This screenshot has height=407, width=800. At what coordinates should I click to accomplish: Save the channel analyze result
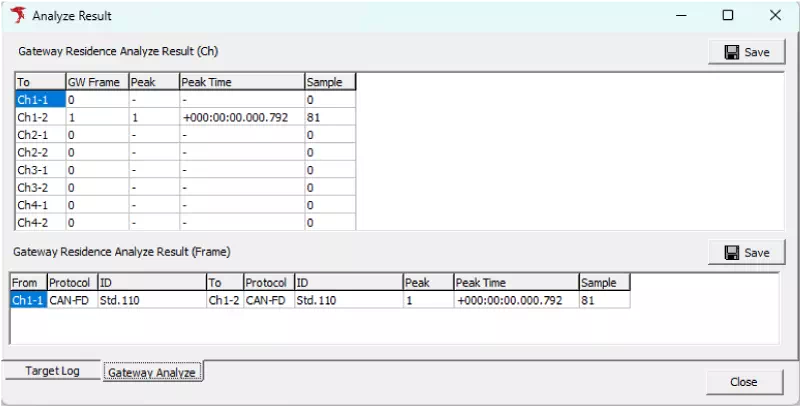[x=748, y=52]
